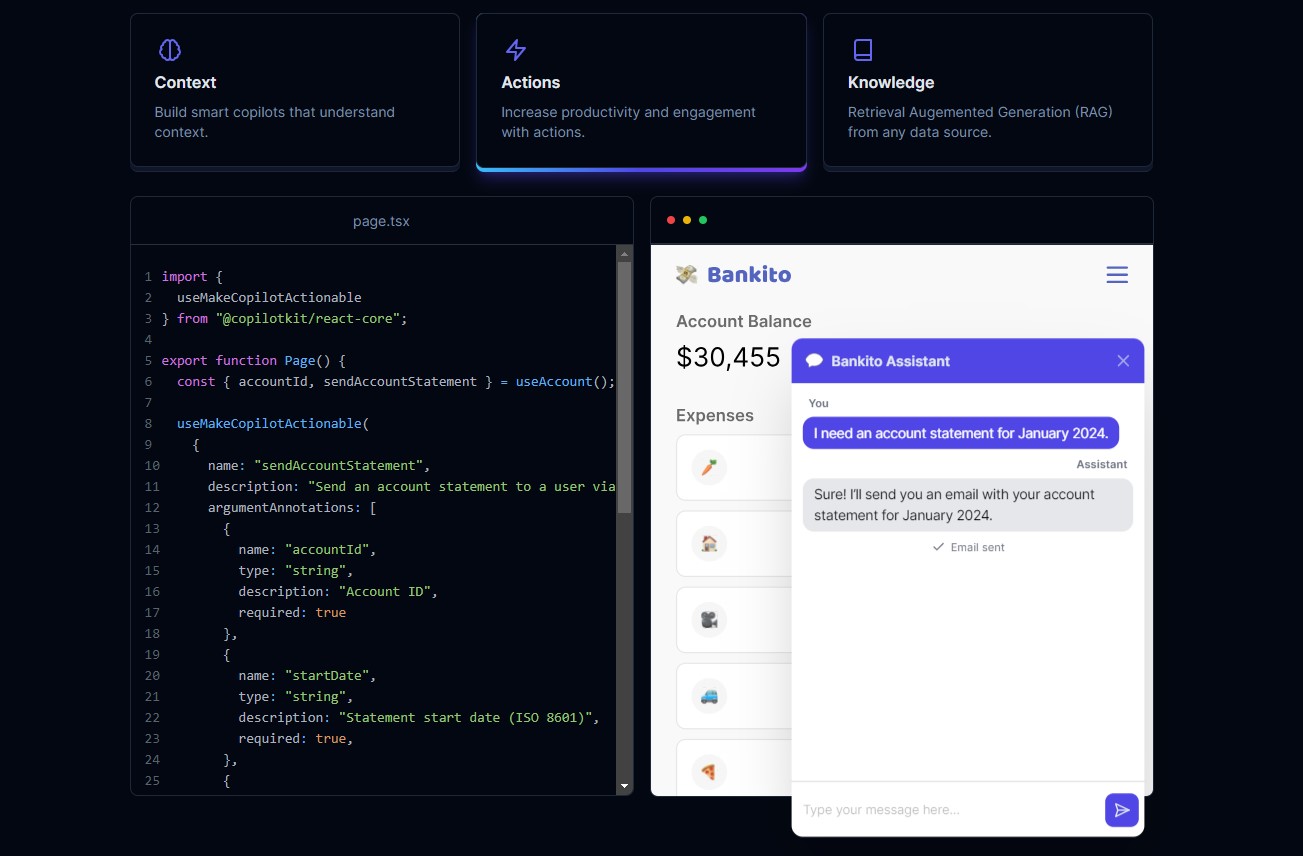Click the page.tsx file tab
Screen dimensions: 1303x856
pos(381,221)
